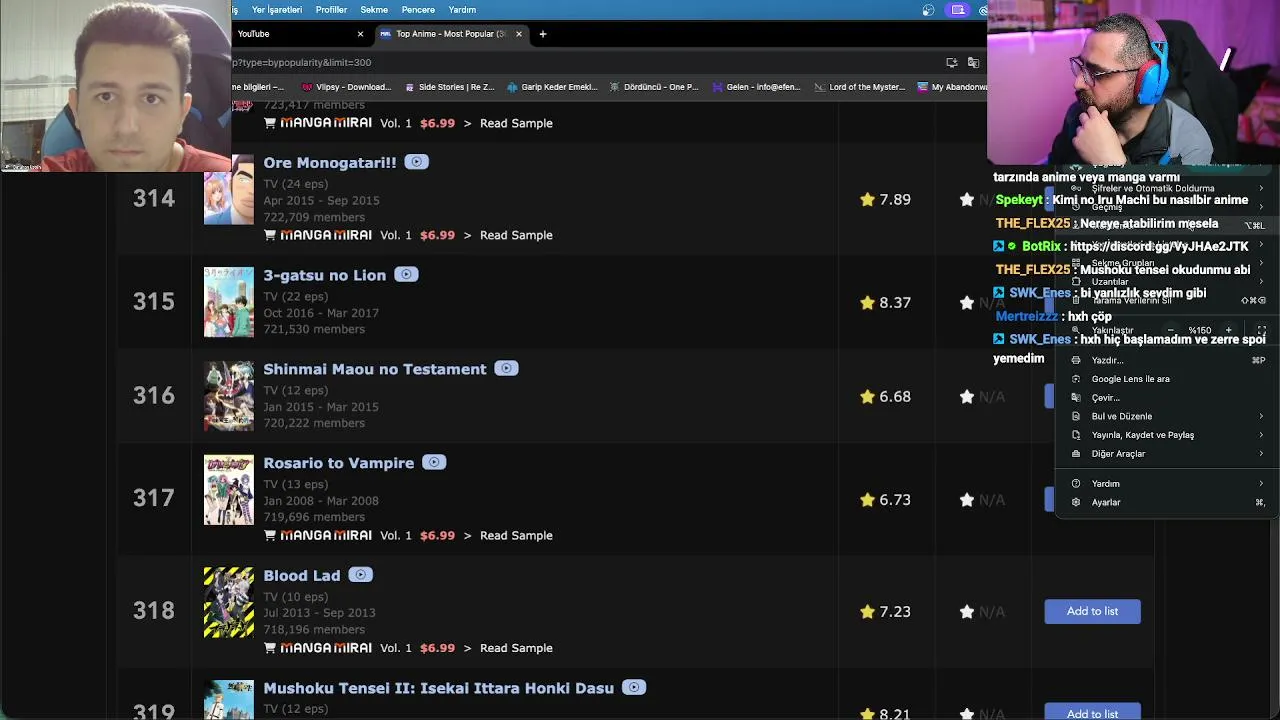This screenshot has width=1280, height=720.
Task: Click the star next to score 7.23
Action: pyautogui.click(x=867, y=611)
